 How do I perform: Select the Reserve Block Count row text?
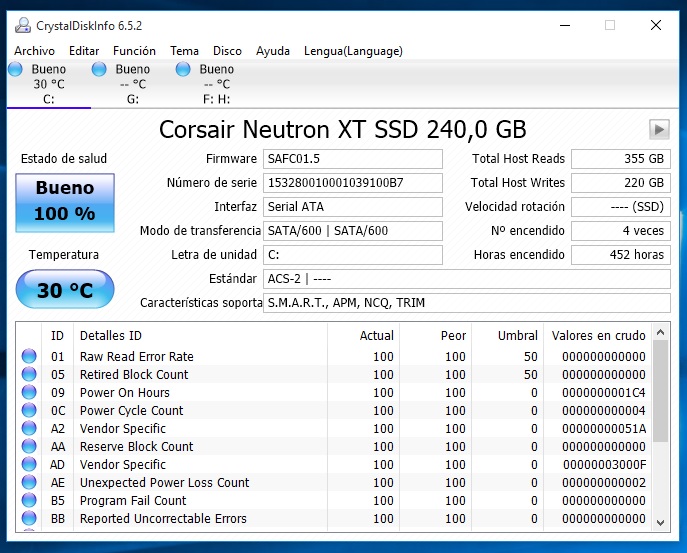[x=136, y=447]
